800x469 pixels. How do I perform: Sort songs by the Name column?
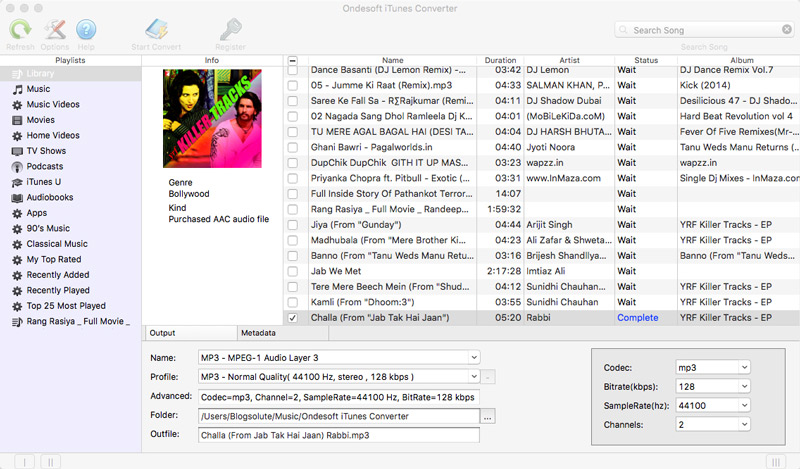[x=392, y=60]
